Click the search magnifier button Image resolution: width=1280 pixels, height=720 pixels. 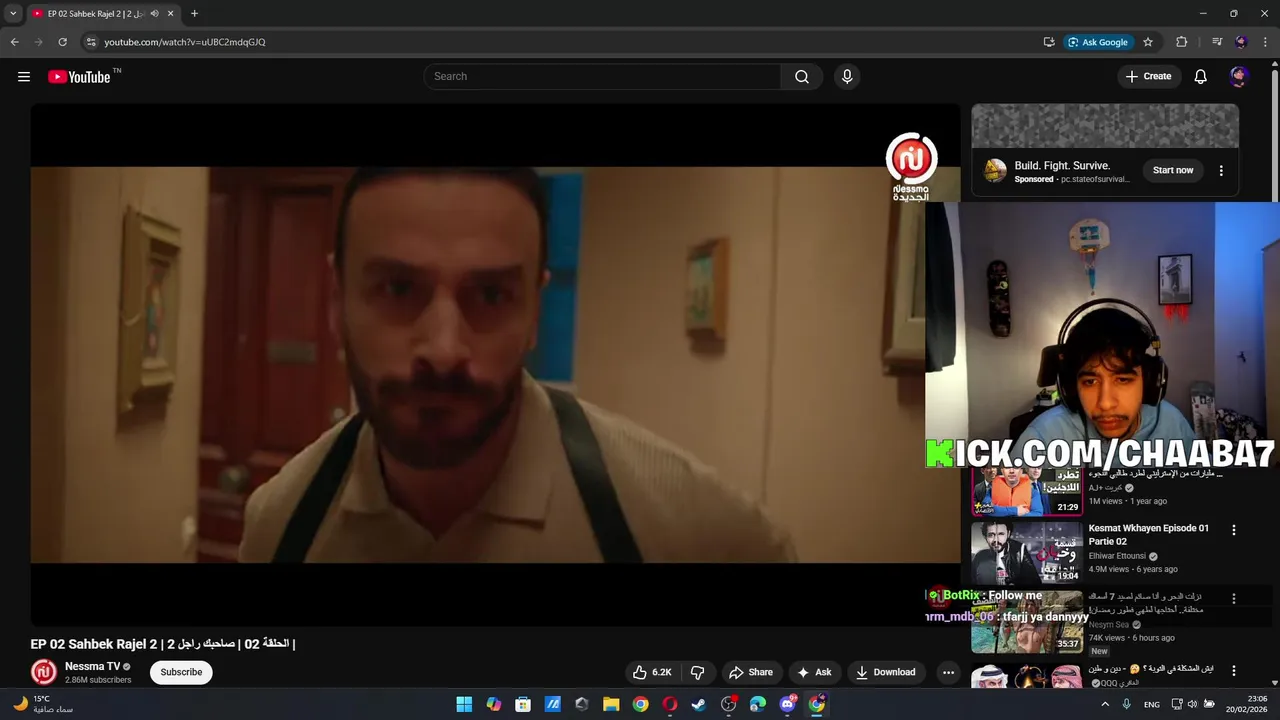tap(802, 76)
